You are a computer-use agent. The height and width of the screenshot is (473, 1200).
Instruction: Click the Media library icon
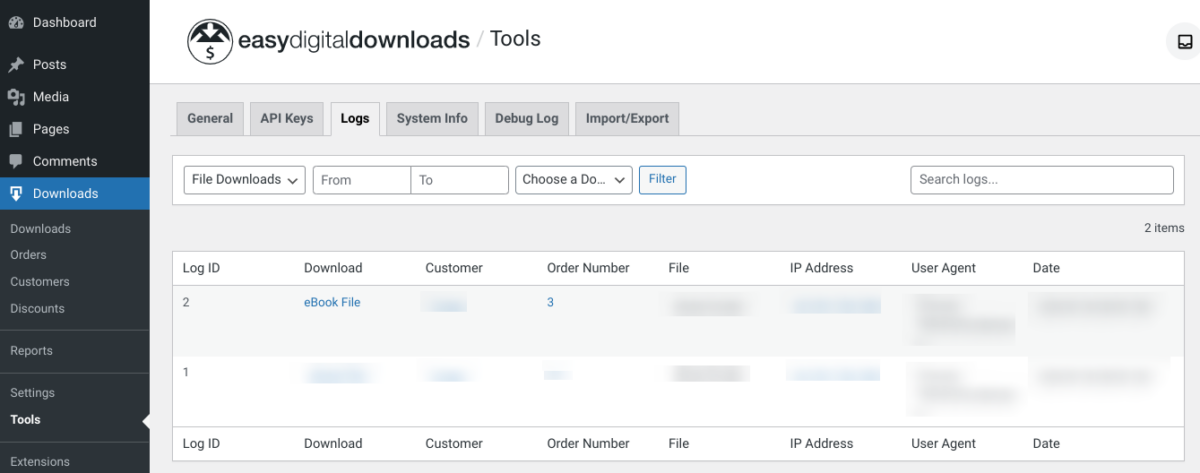tap(16, 97)
